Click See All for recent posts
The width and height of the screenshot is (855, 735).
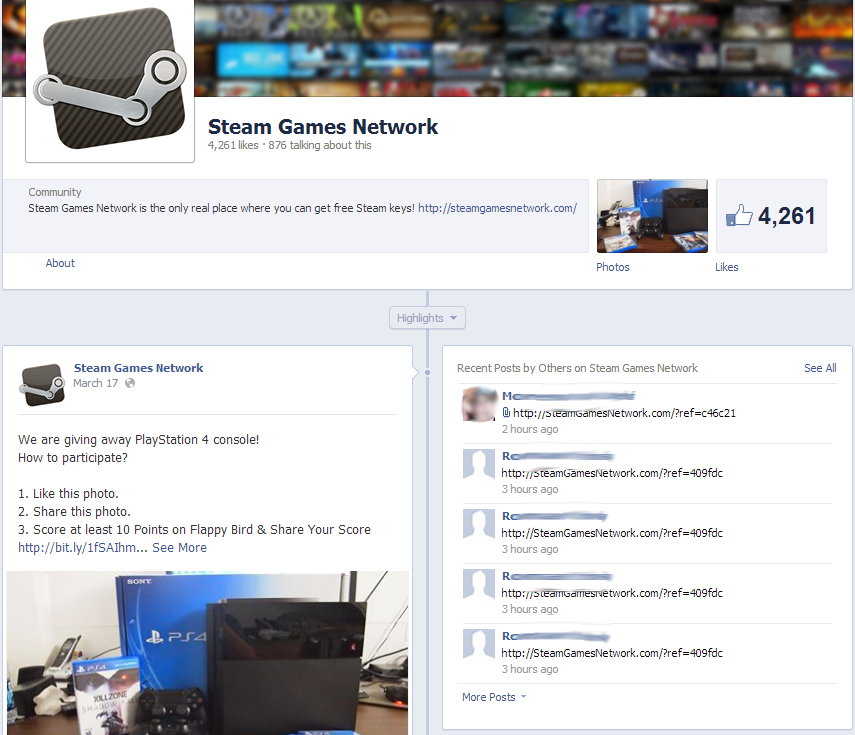(x=820, y=368)
